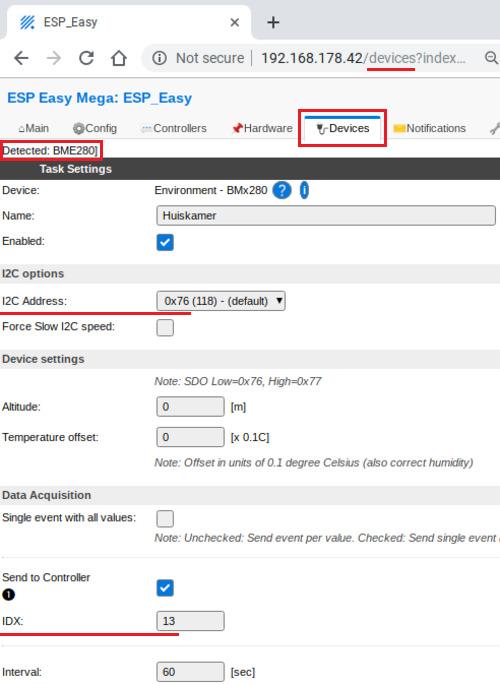Click the ESP_Easy tab favicon

27,22
